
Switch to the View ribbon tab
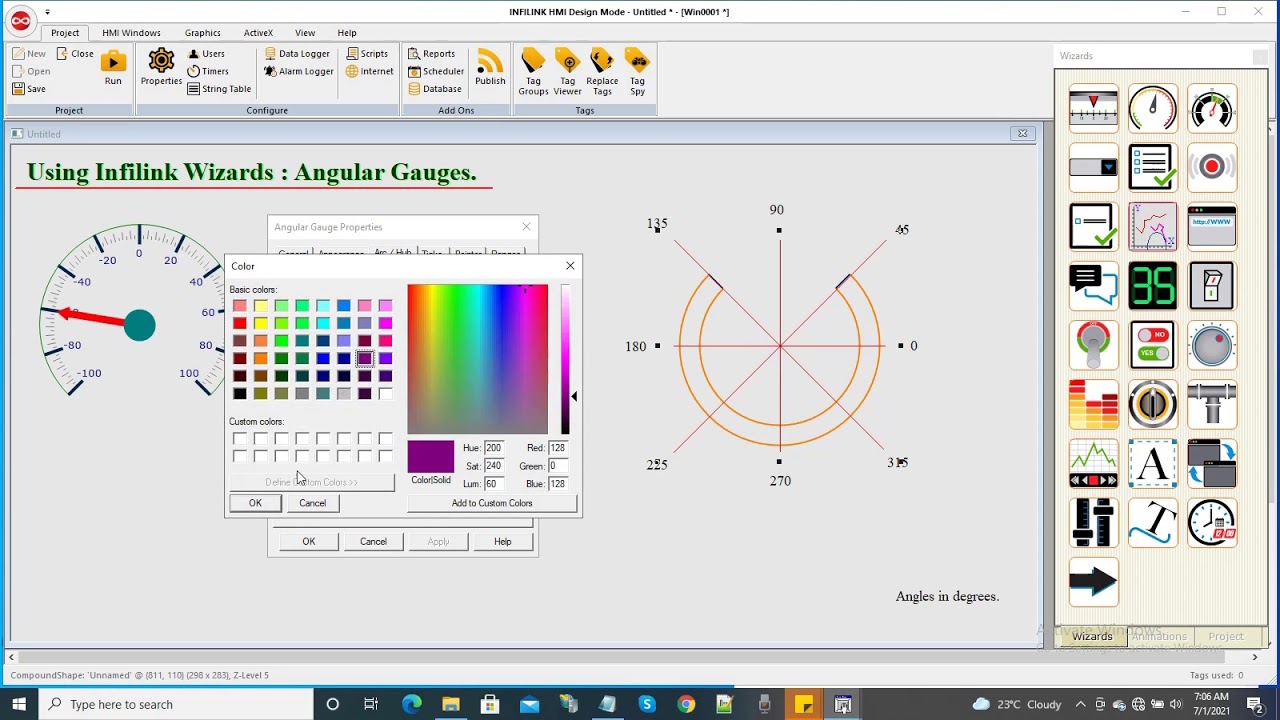click(305, 33)
